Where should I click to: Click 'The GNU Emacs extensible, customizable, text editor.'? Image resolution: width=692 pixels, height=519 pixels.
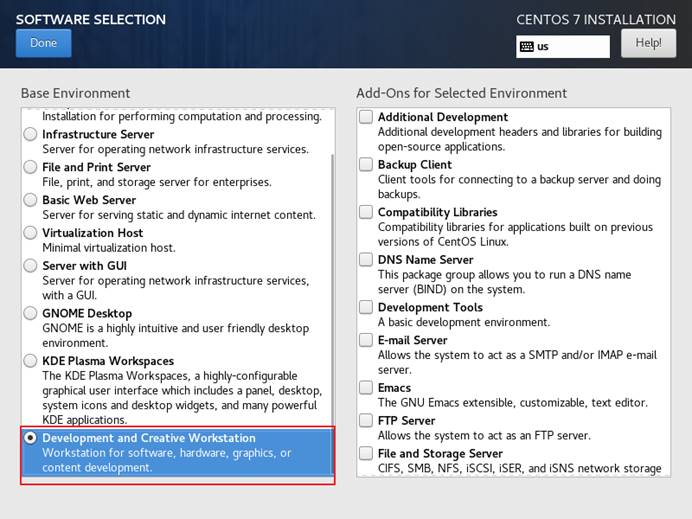[513, 403]
